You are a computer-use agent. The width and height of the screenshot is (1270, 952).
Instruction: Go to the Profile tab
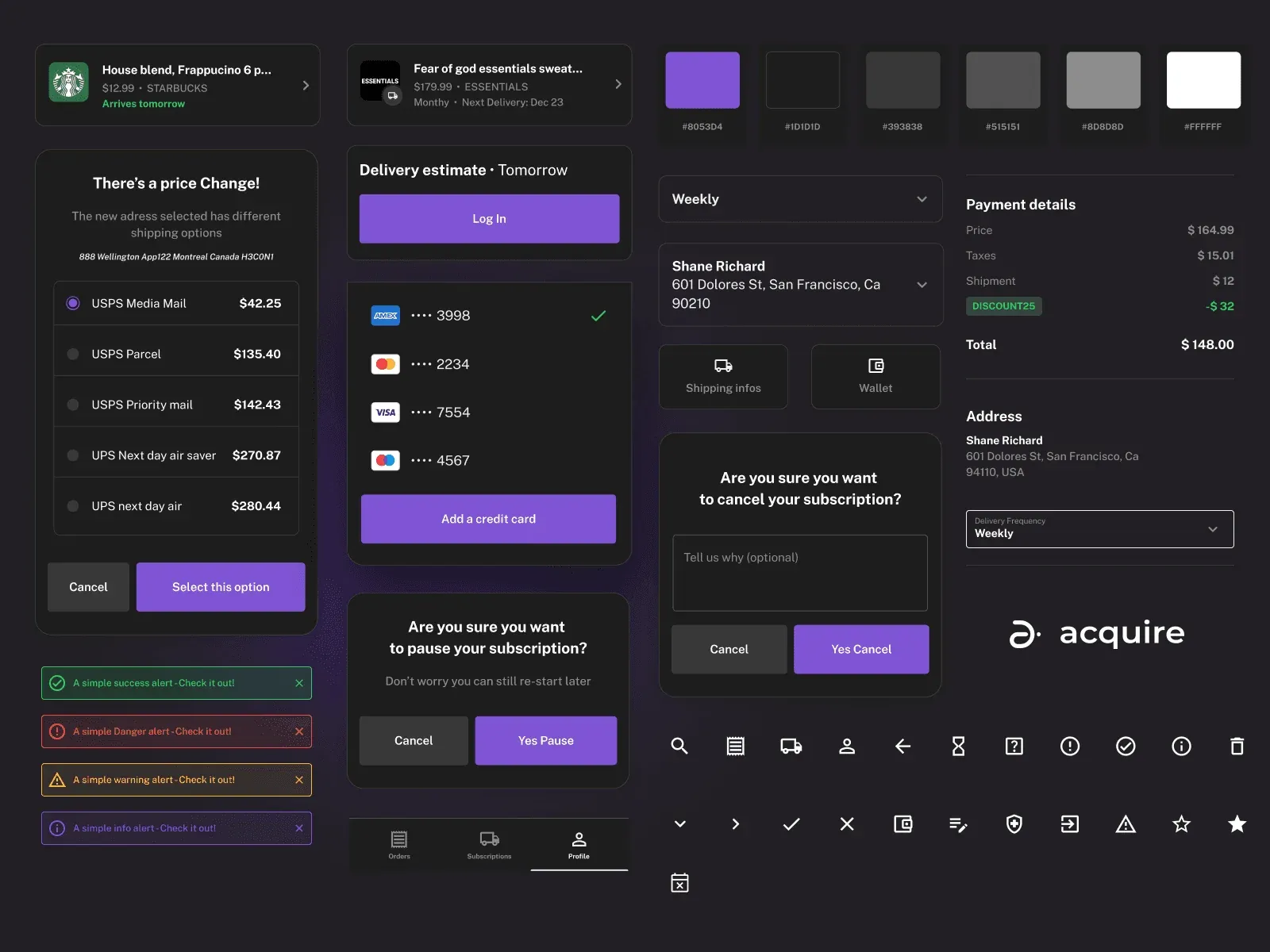click(x=579, y=844)
